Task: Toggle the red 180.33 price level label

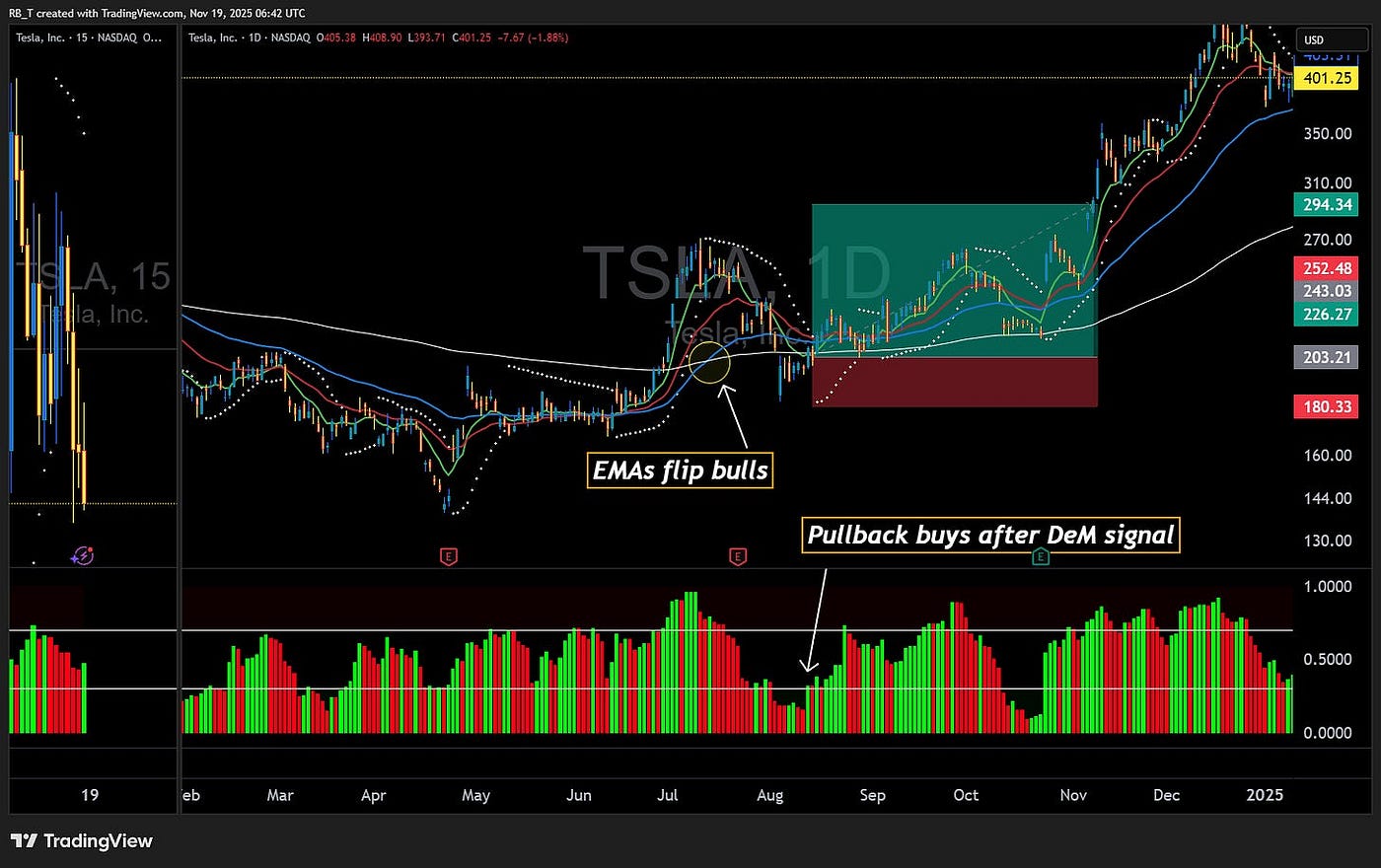Action: point(1326,406)
